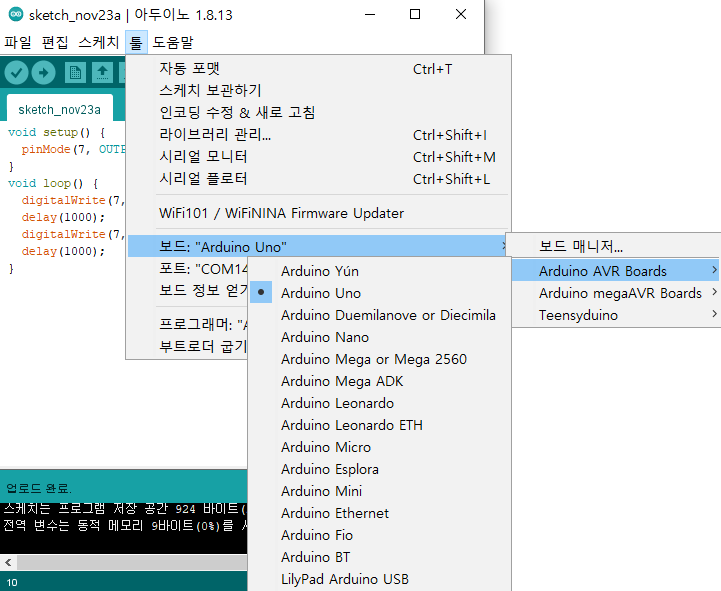The width and height of the screenshot is (721, 591).
Task: Choose 스케치 보관하기 menu entry
Action: [x=318, y=91]
